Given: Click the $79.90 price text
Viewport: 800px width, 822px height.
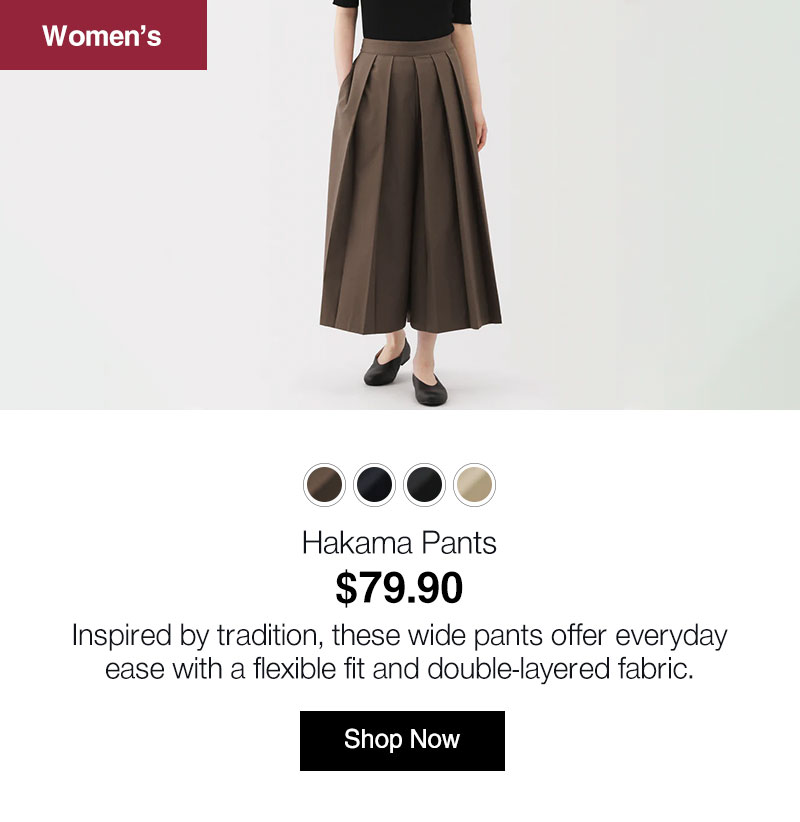Looking at the screenshot, I should [399, 588].
